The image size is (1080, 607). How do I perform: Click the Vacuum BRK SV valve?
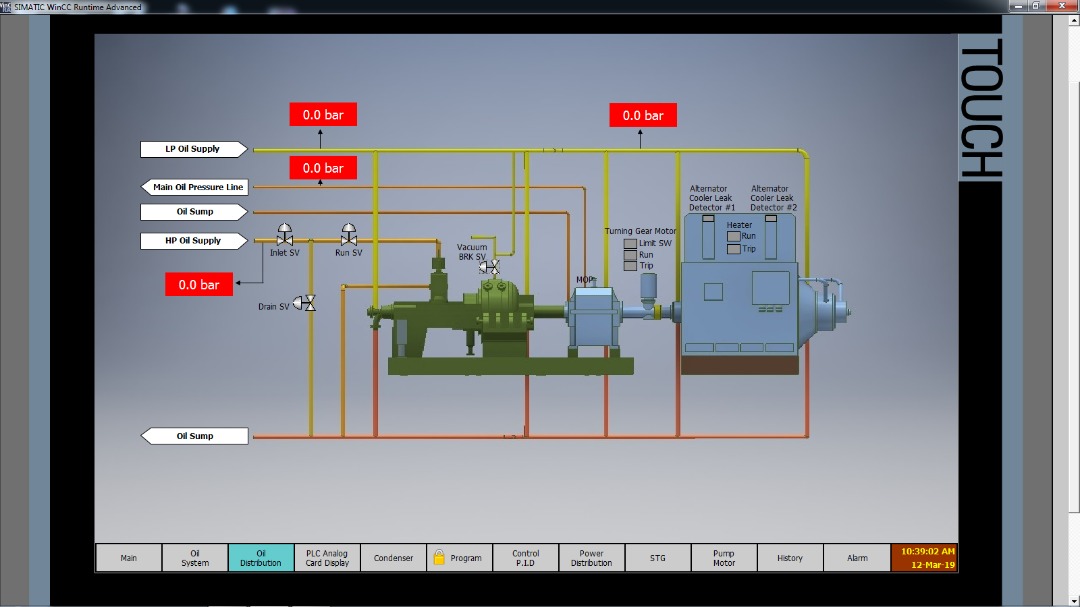[490, 266]
